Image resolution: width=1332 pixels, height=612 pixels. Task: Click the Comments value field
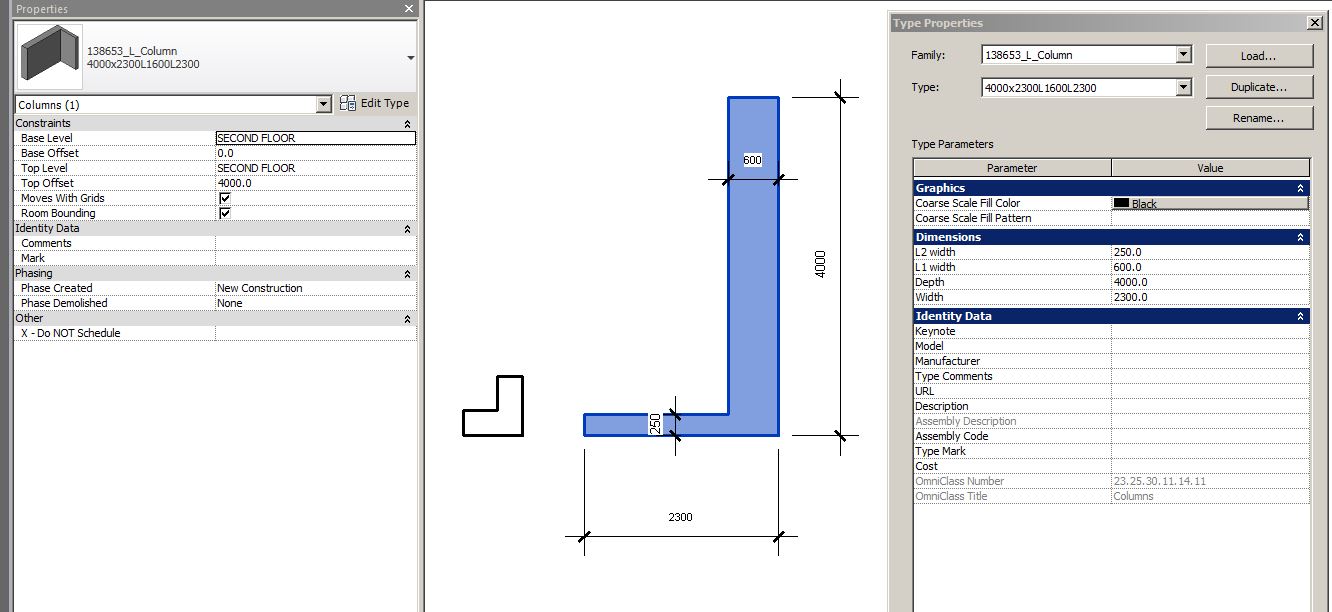coord(315,243)
